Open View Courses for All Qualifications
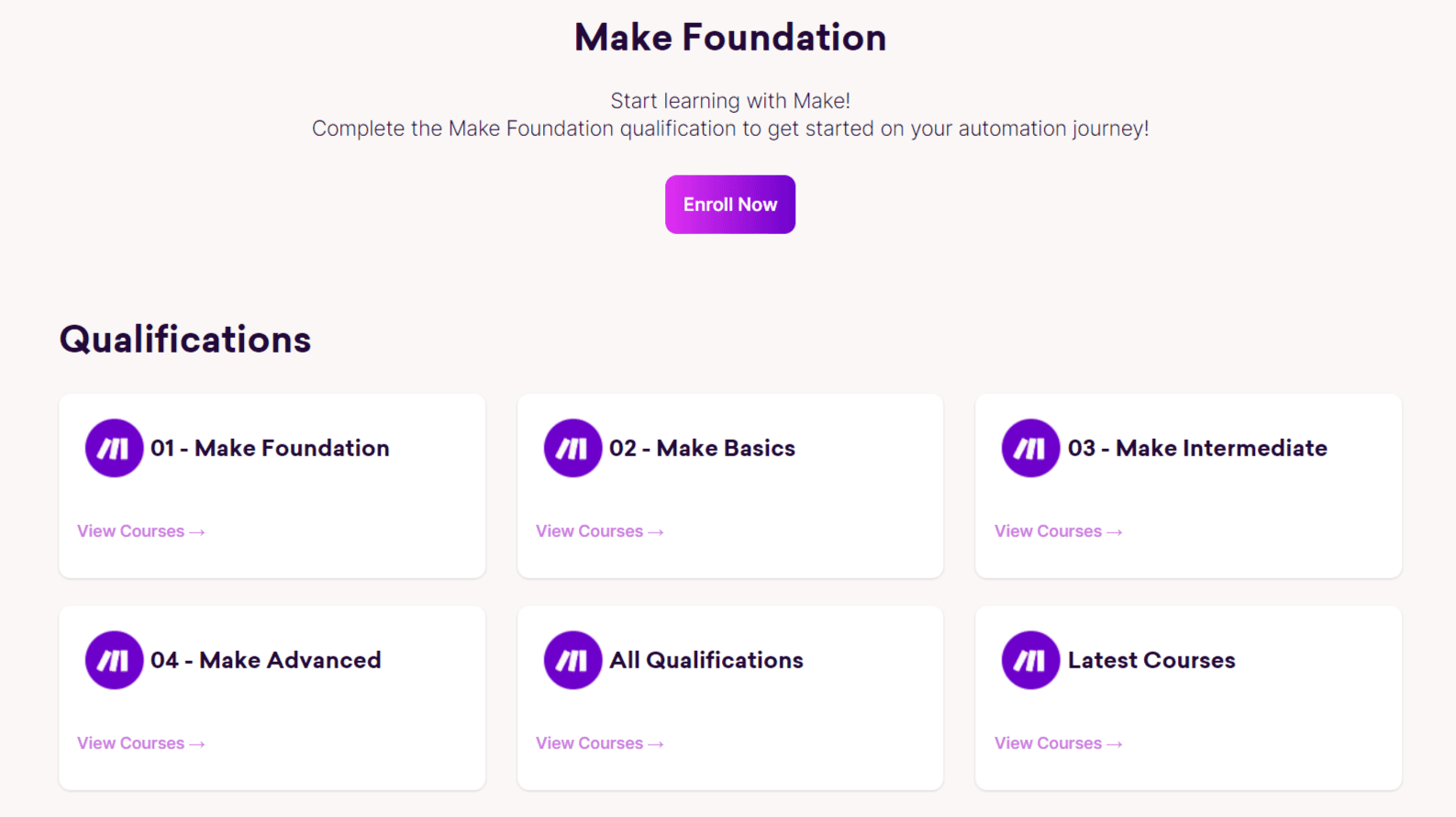 (x=592, y=744)
